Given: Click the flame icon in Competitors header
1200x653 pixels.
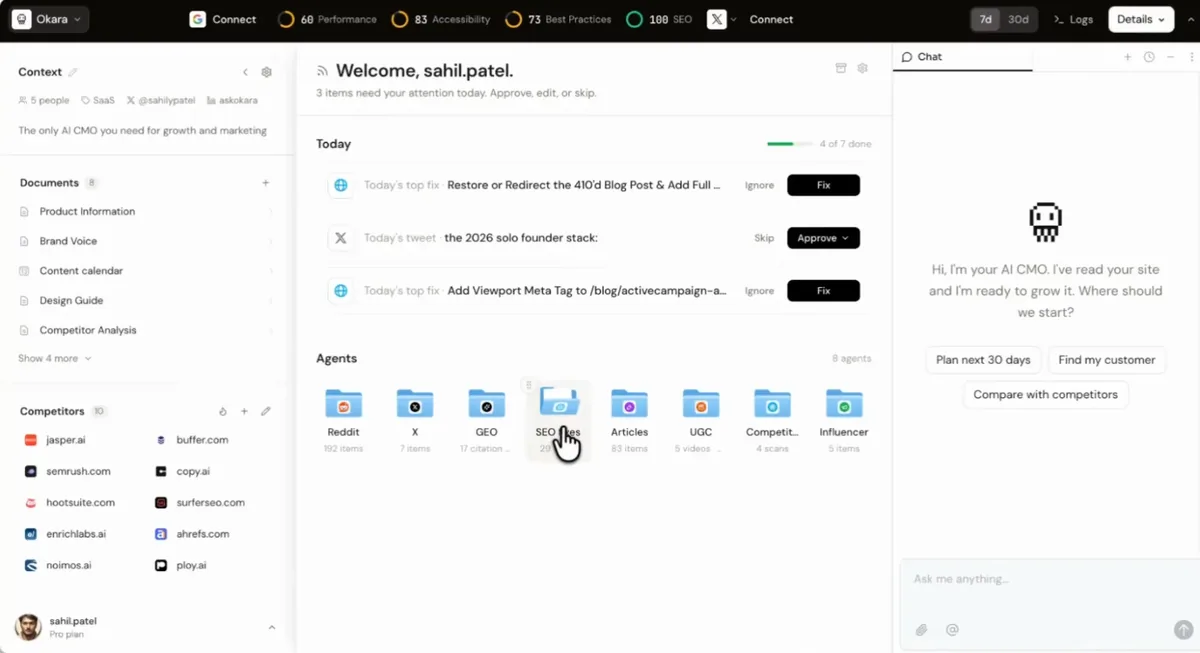Looking at the screenshot, I should [223, 411].
